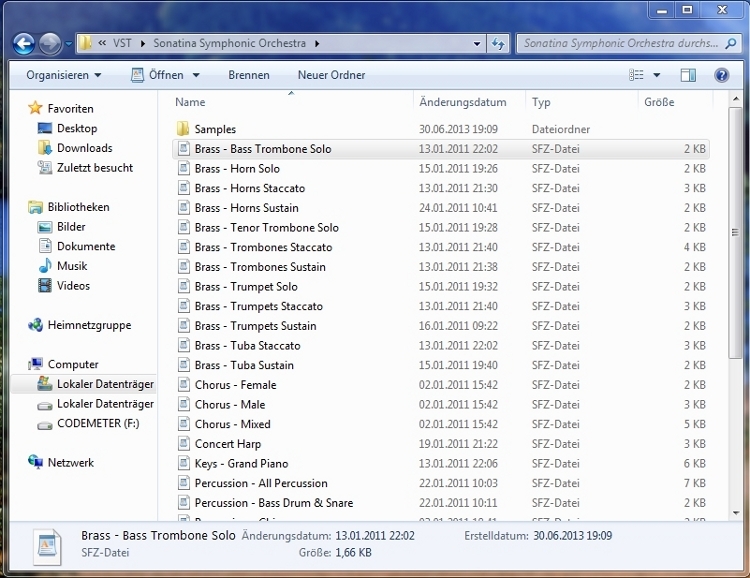The width and height of the screenshot is (750, 578).
Task: Sort by the Name column header
Action: click(190, 102)
